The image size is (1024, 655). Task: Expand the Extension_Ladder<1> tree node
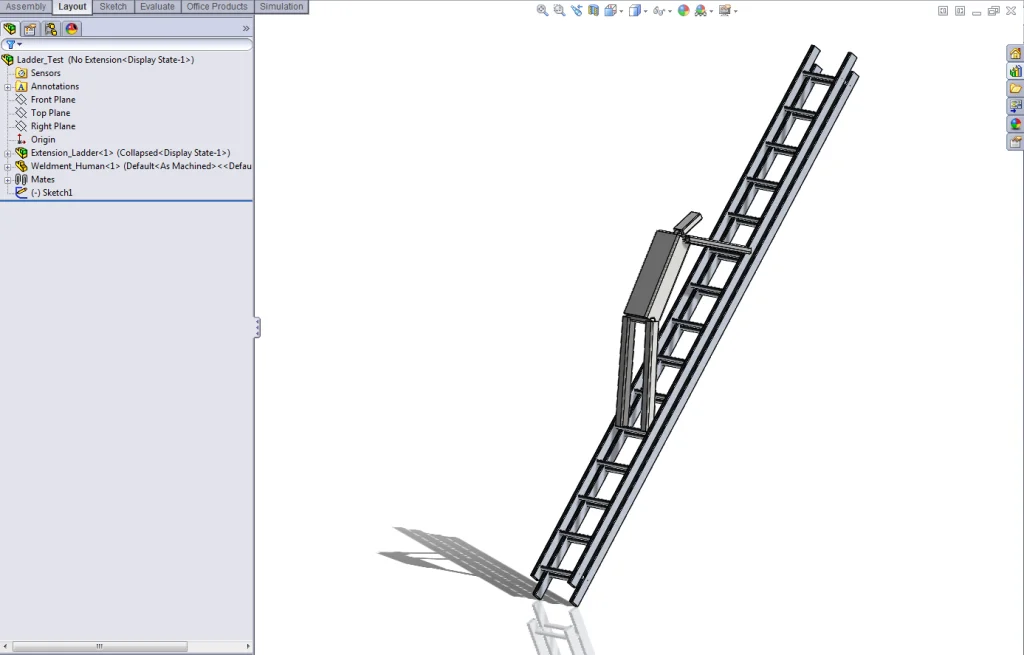(7, 152)
